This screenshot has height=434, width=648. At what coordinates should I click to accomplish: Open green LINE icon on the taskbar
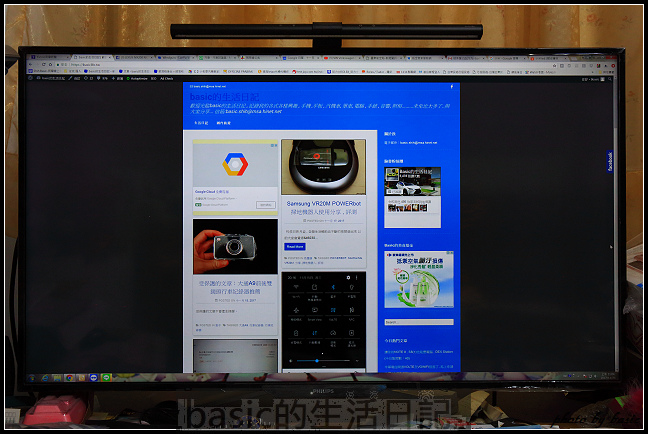tap(106, 378)
